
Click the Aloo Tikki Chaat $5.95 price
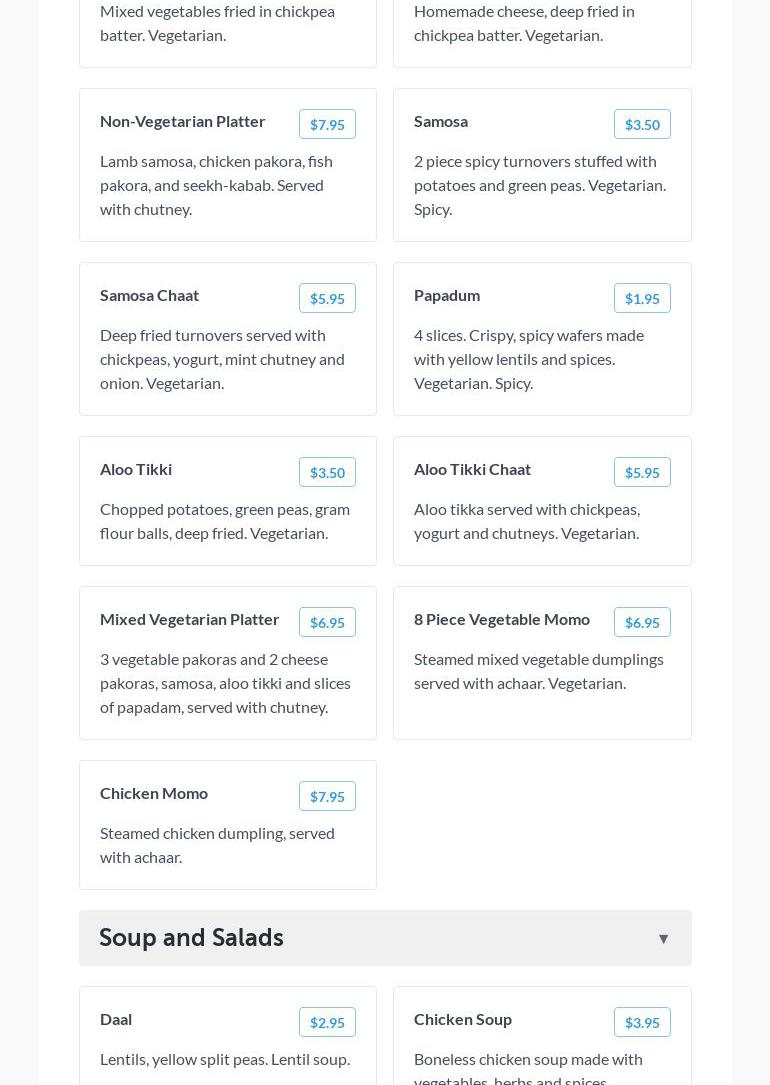(642, 472)
